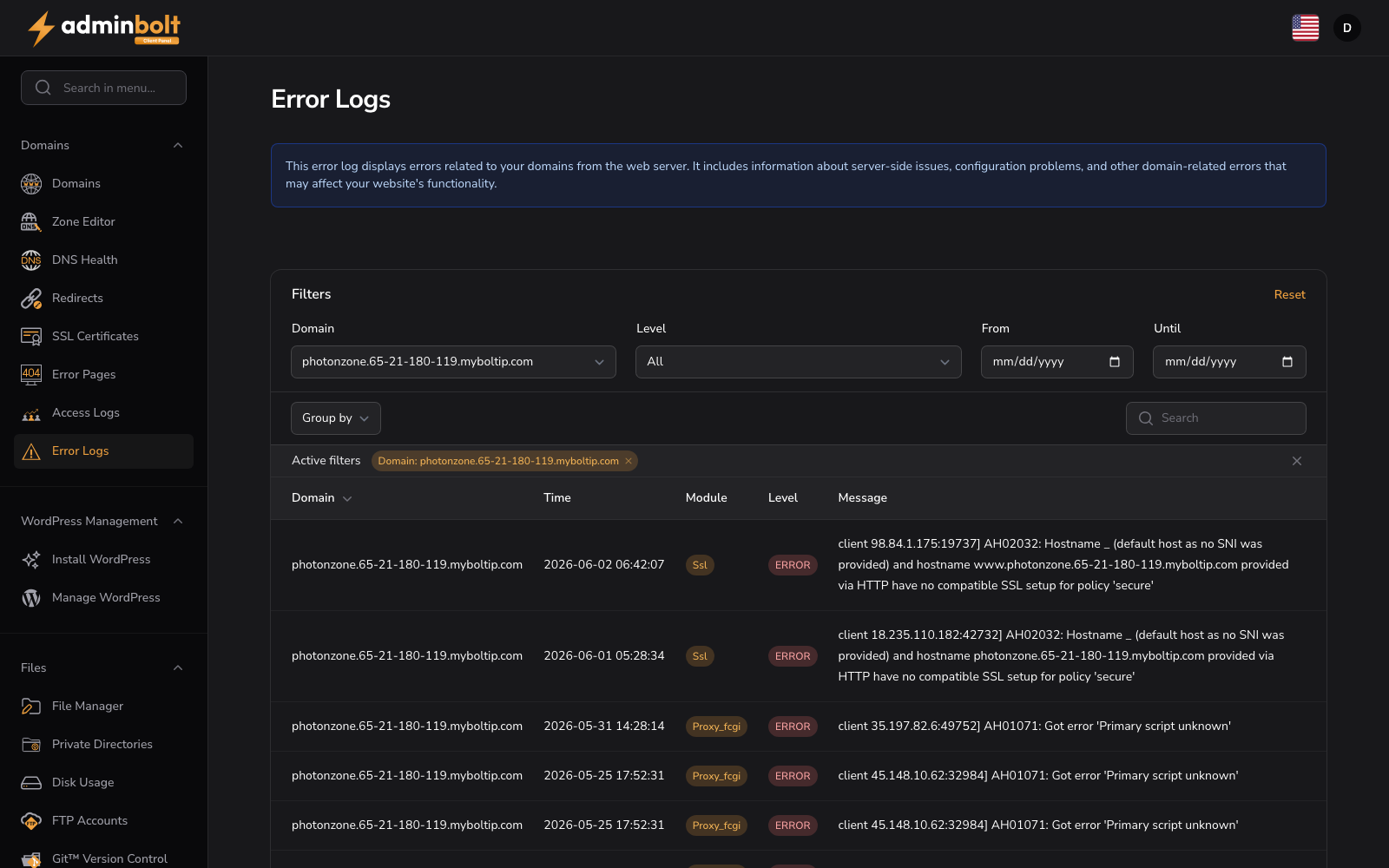Click the Install WordPress sparkle icon
The image size is (1389, 868).
[31, 559]
